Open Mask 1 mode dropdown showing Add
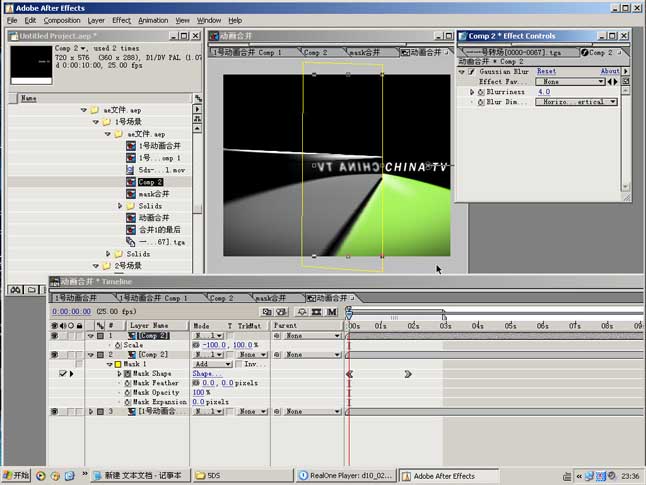 [x=212, y=364]
